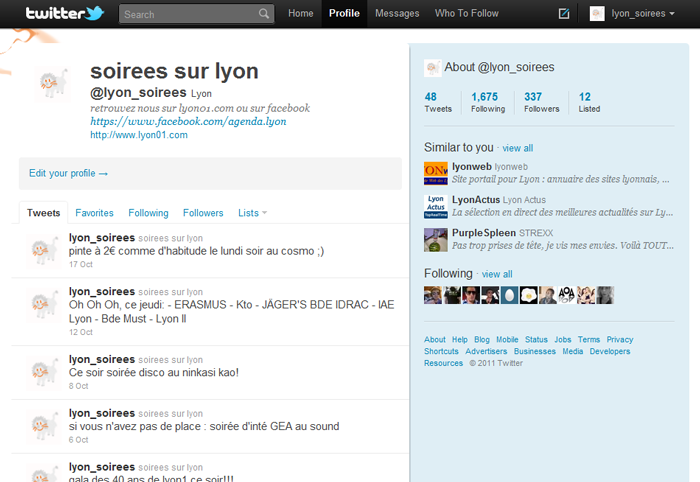Open the lyon_soirees account dropdown

pos(632,14)
